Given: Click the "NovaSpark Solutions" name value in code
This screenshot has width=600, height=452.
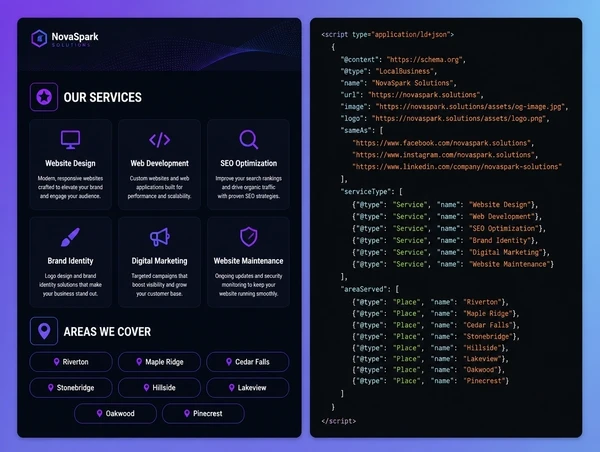Looking at the screenshot, I should (x=412, y=83).
